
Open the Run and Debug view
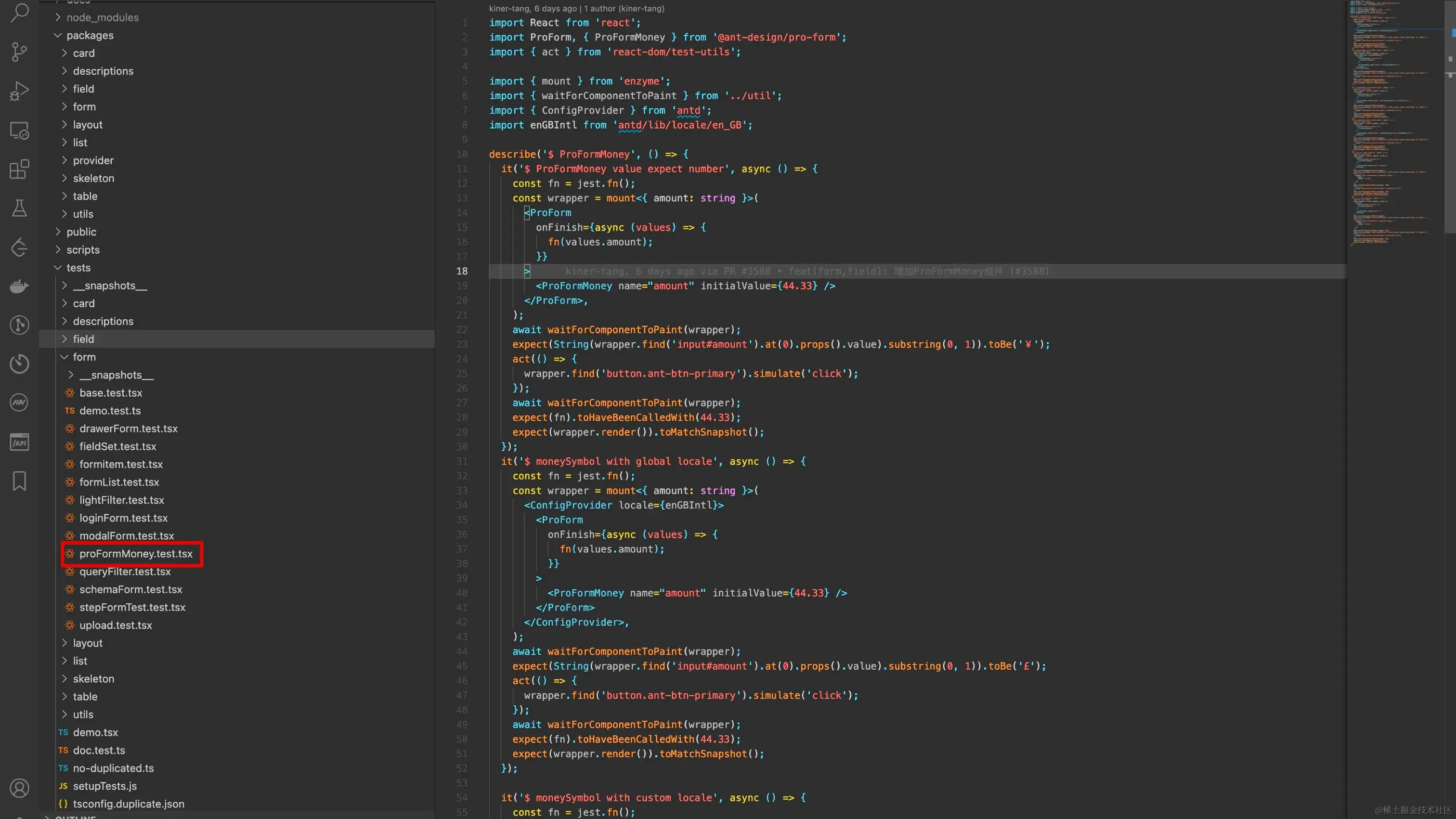(x=19, y=91)
